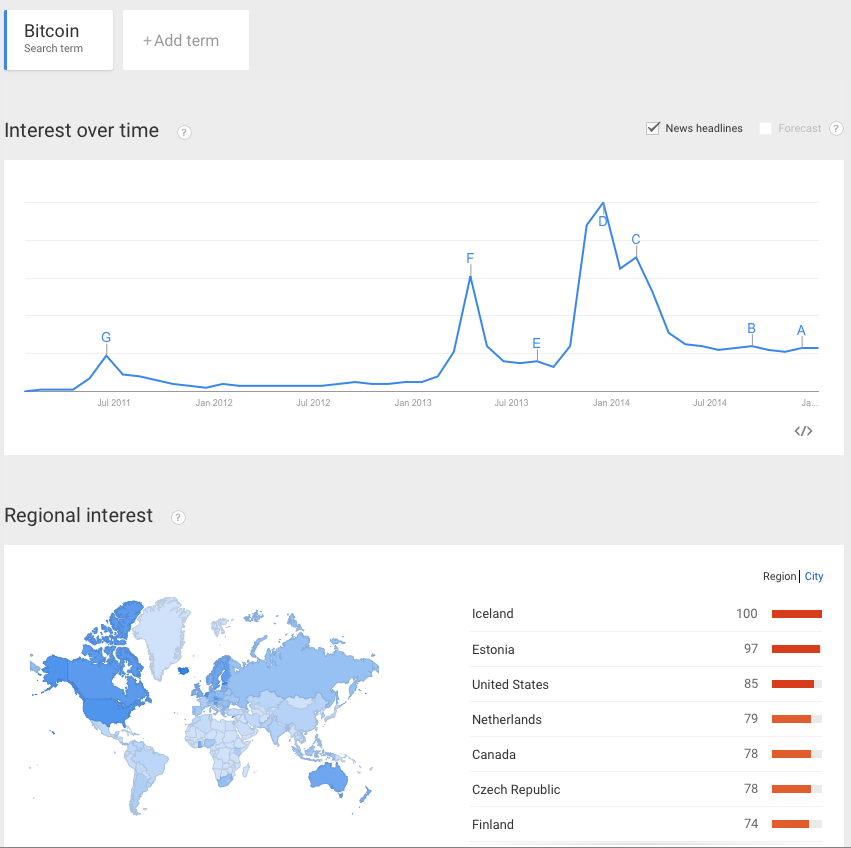The height and width of the screenshot is (848, 851).
Task: Click headline marker A near chart end
Action: coord(801,331)
